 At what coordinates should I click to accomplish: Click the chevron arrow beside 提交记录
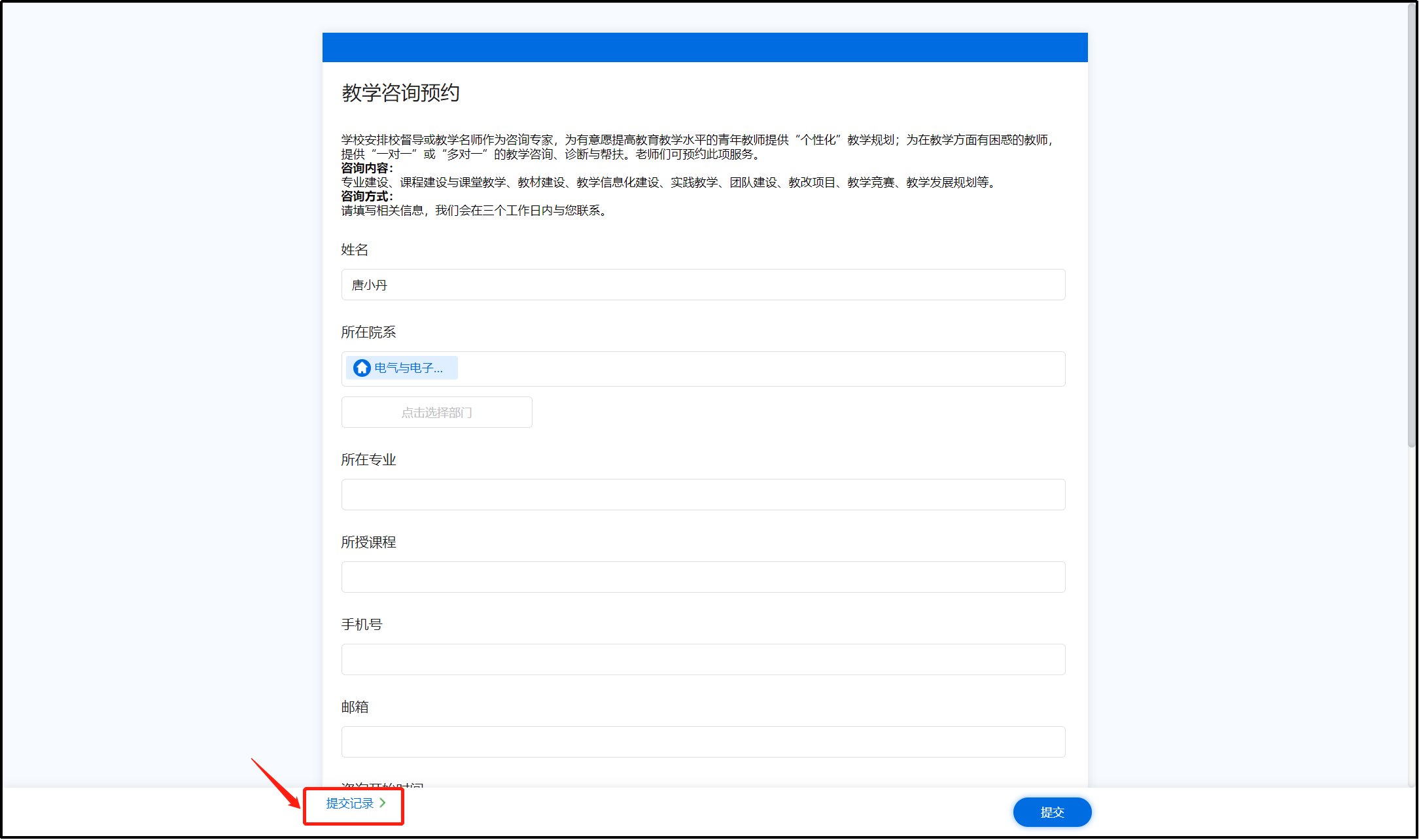coord(383,803)
